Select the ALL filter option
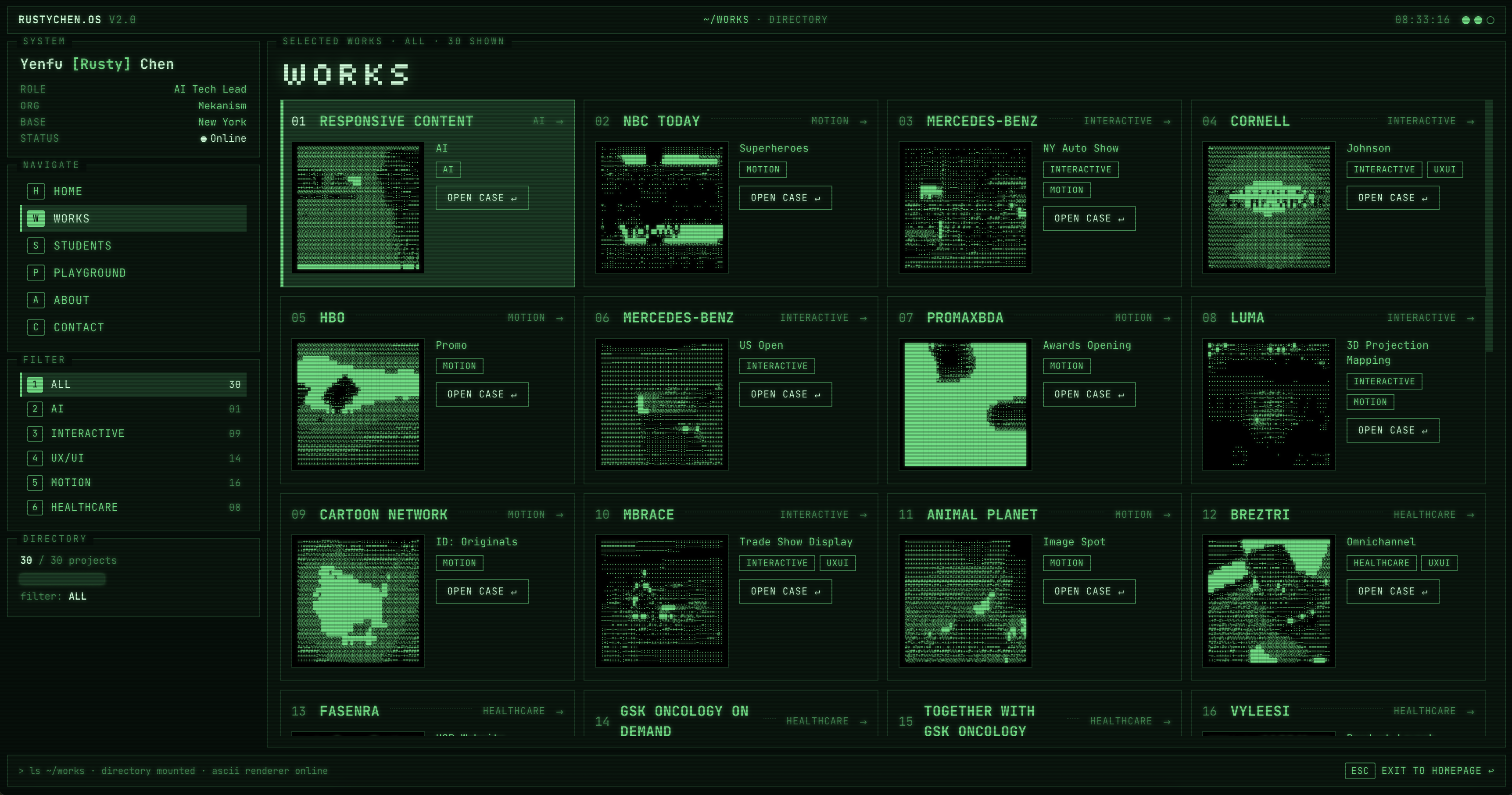 coord(133,384)
